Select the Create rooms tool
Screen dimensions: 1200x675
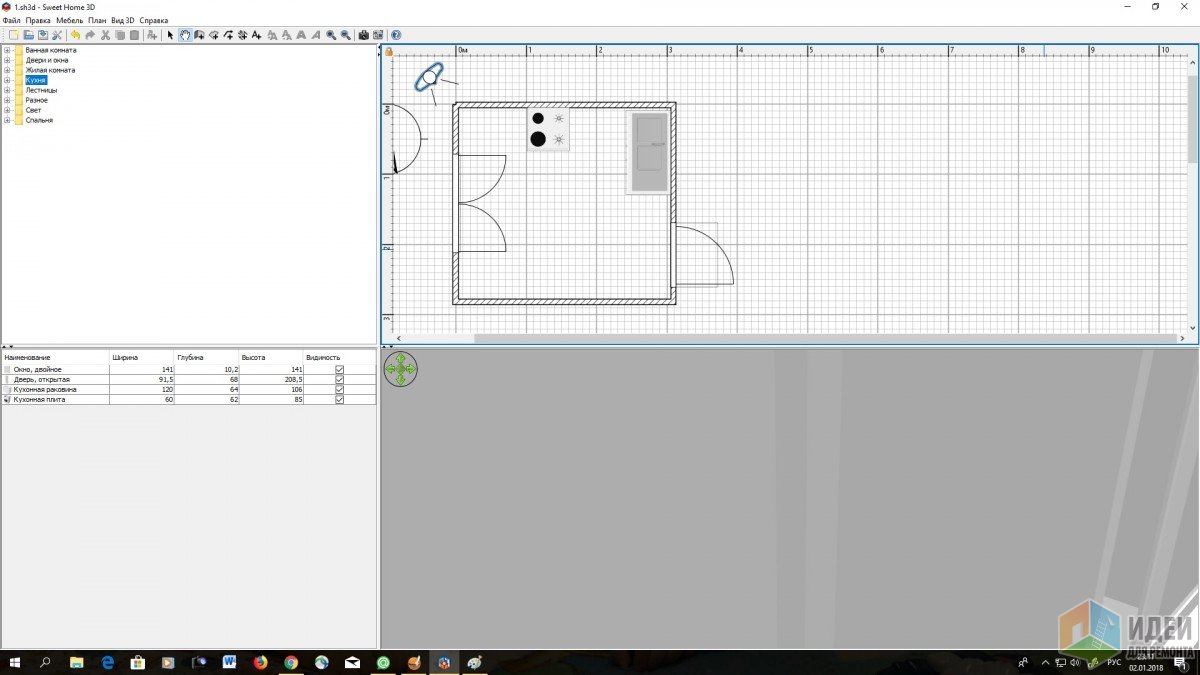[x=214, y=35]
